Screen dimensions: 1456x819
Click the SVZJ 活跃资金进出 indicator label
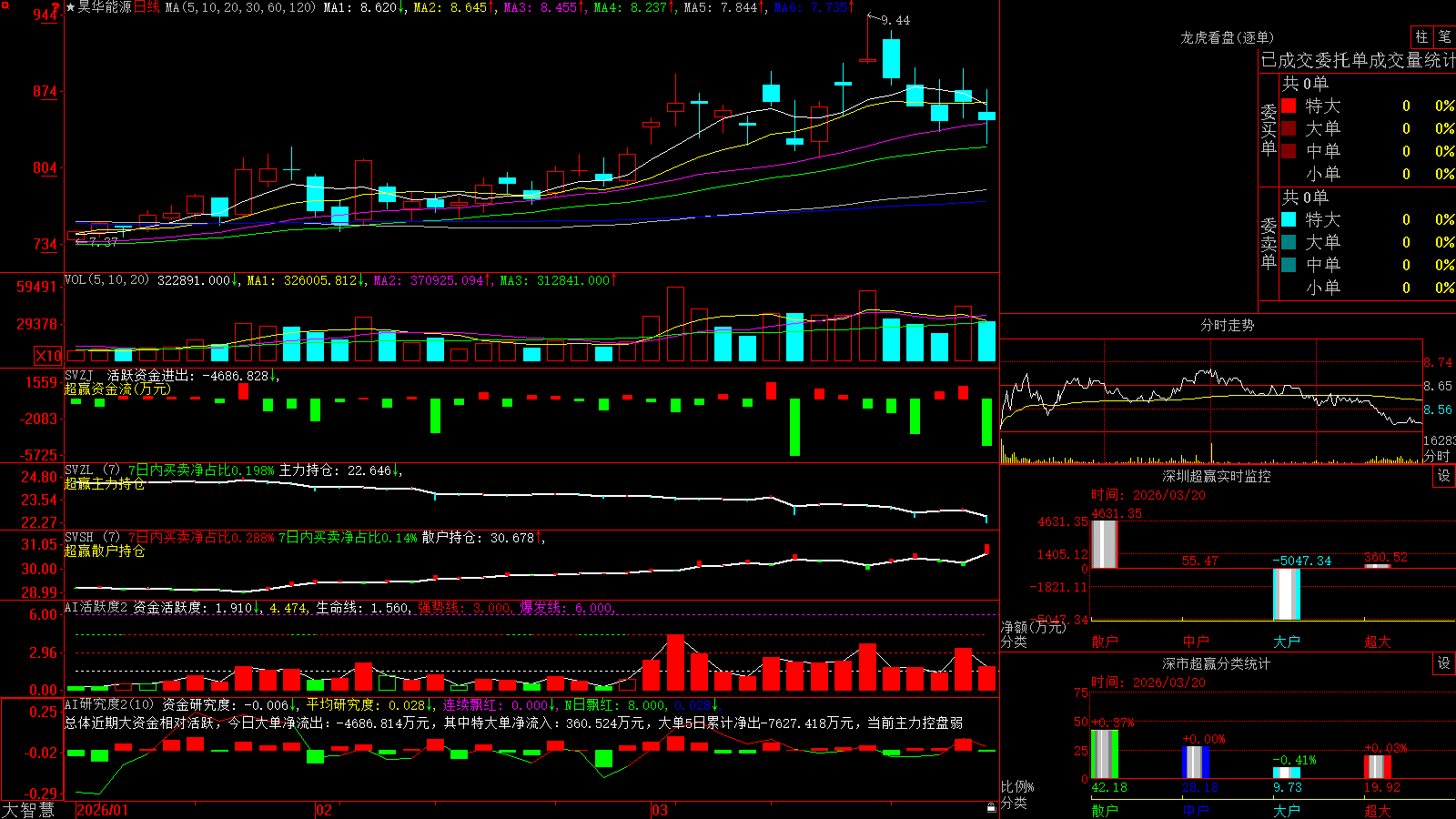130,375
